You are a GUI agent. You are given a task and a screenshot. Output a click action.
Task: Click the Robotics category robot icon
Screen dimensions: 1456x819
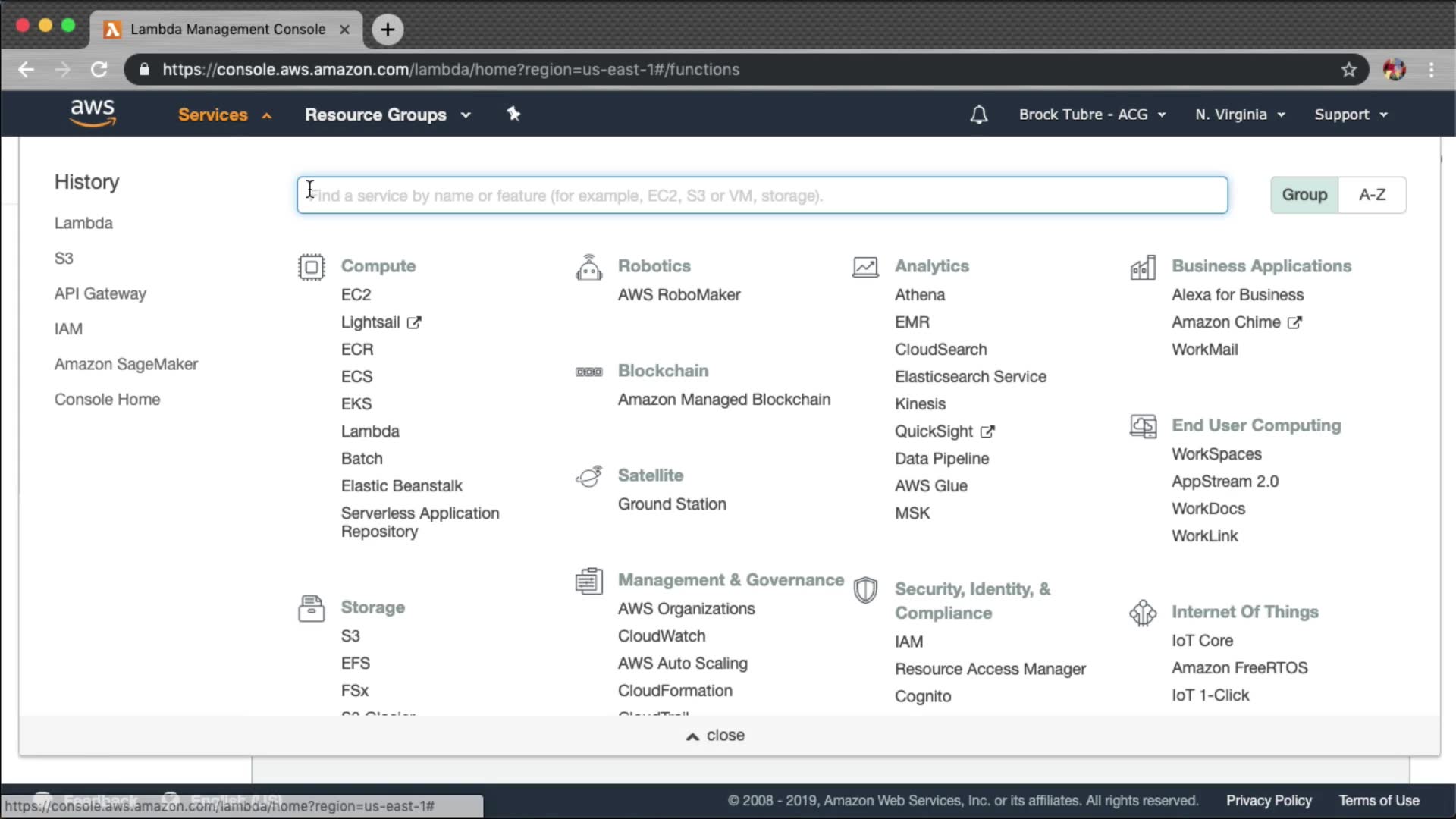pyautogui.click(x=588, y=268)
